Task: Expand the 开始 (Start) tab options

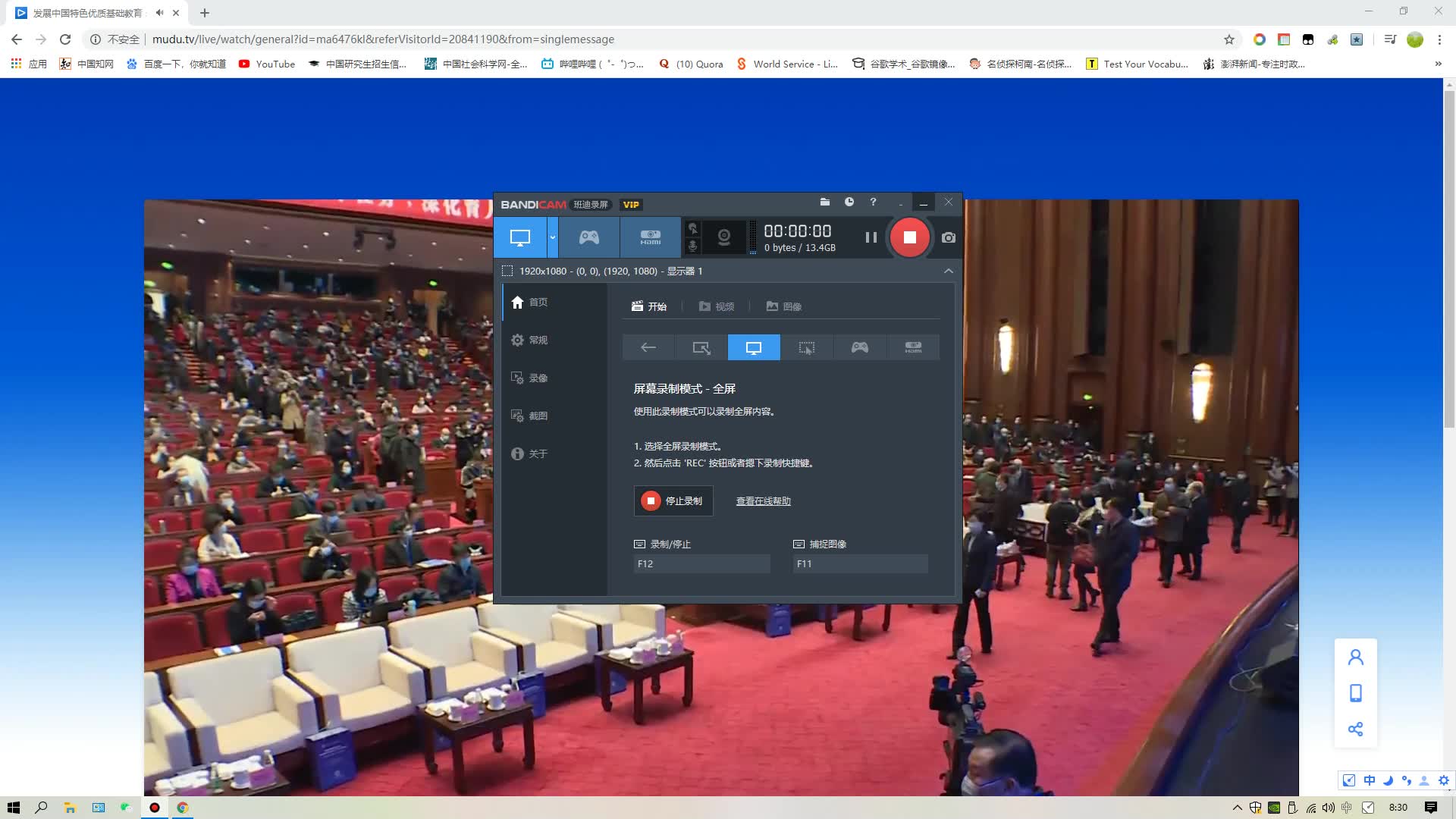Action: click(648, 306)
